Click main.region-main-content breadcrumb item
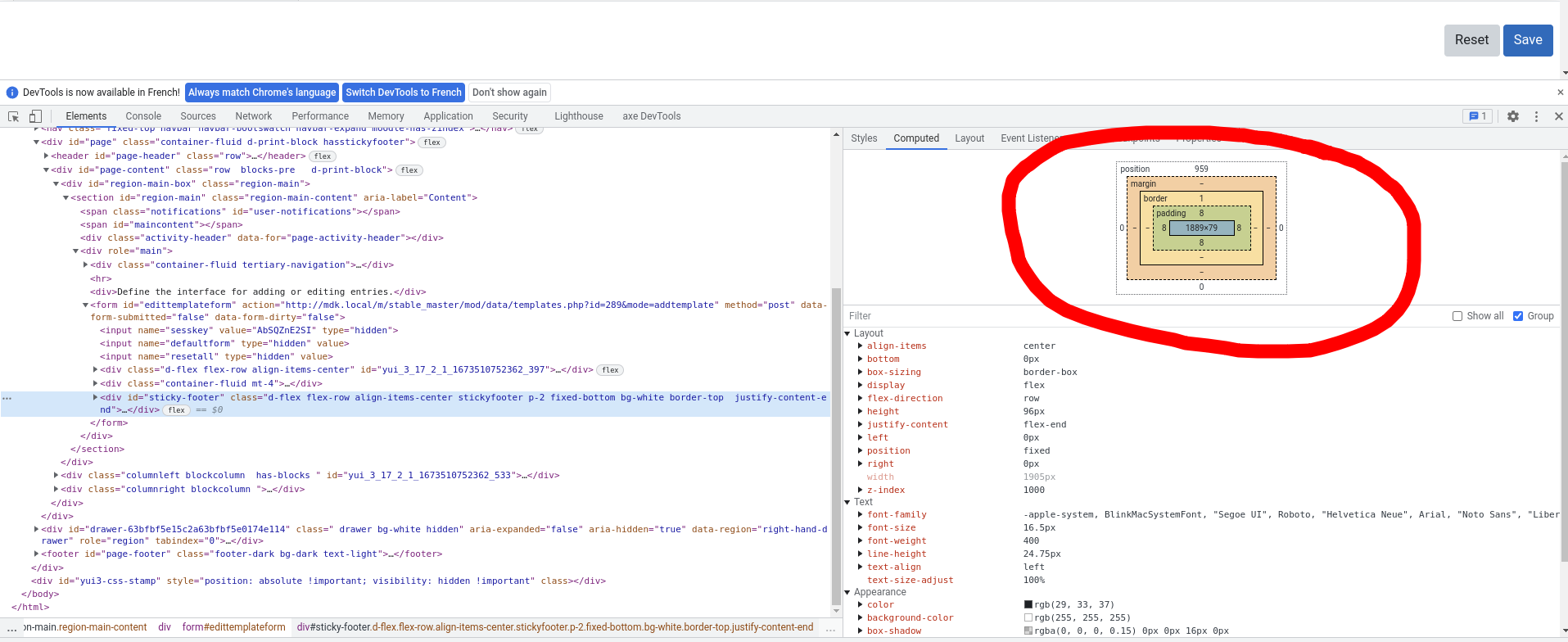 click(86, 627)
